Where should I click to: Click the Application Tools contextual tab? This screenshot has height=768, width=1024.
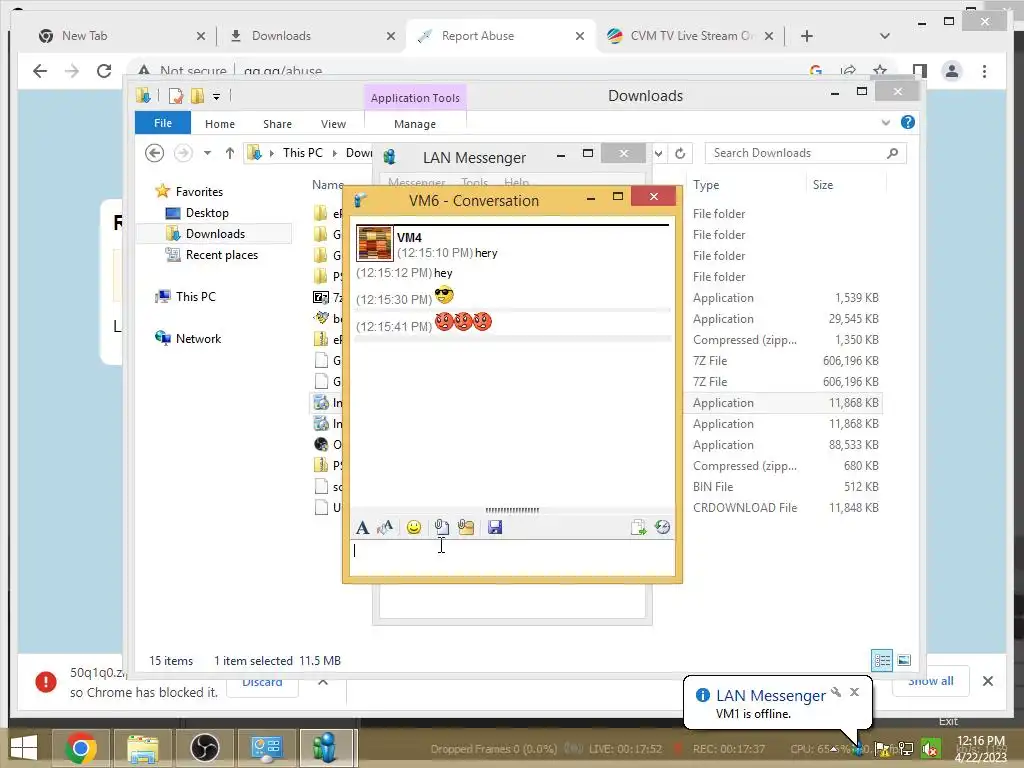pos(415,98)
